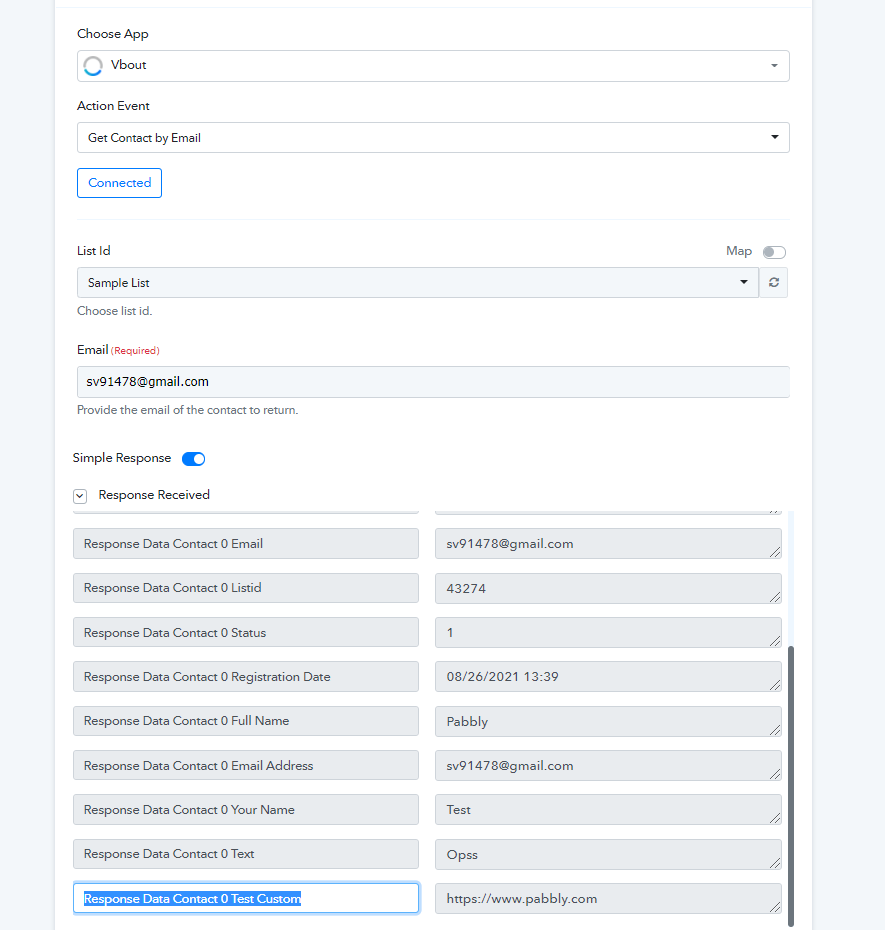
Task: Open the Choose App dropdown showing Vbout
Action: click(x=433, y=66)
